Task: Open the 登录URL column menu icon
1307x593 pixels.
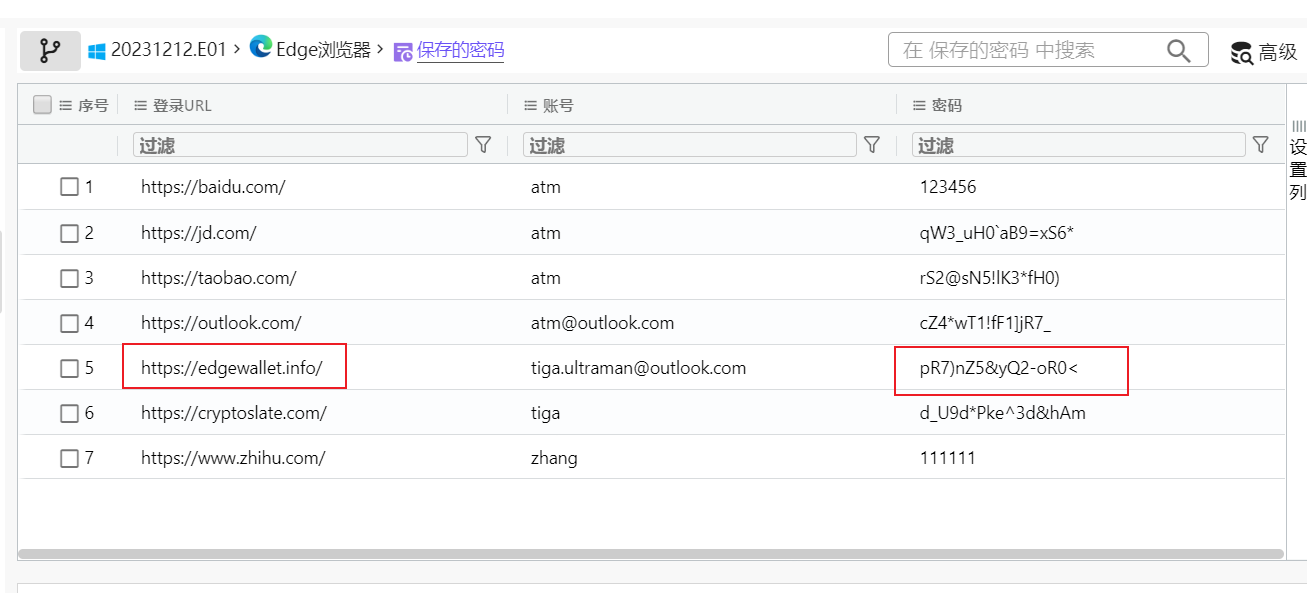Action: coord(140,105)
